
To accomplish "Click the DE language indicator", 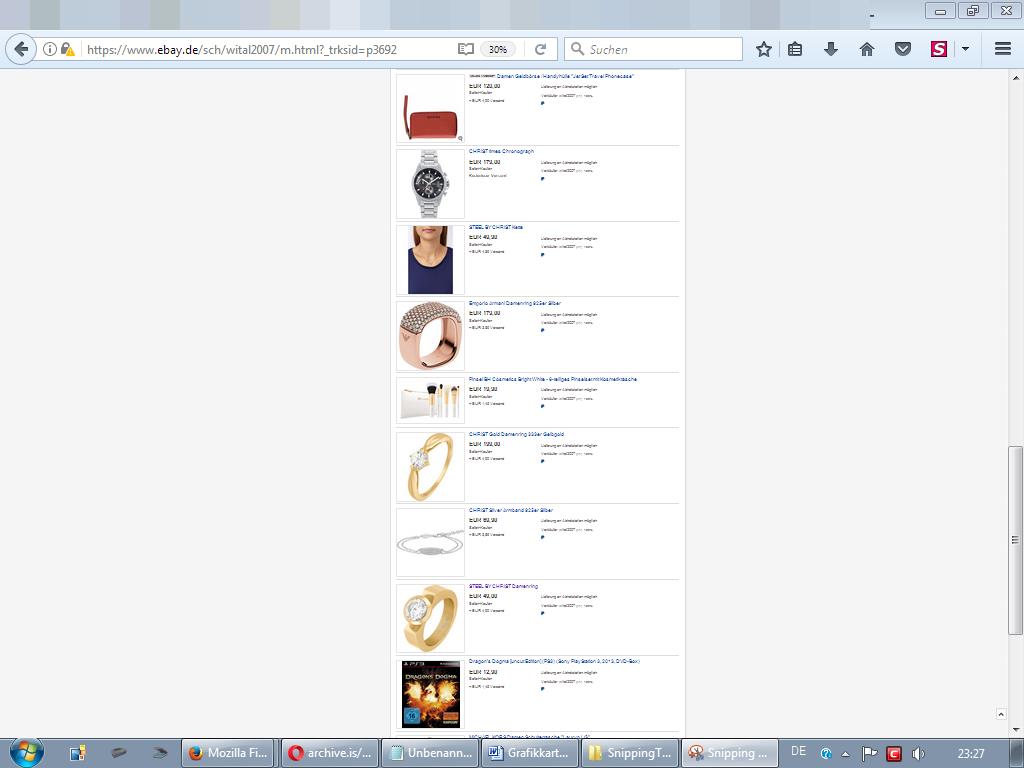I will point(798,752).
